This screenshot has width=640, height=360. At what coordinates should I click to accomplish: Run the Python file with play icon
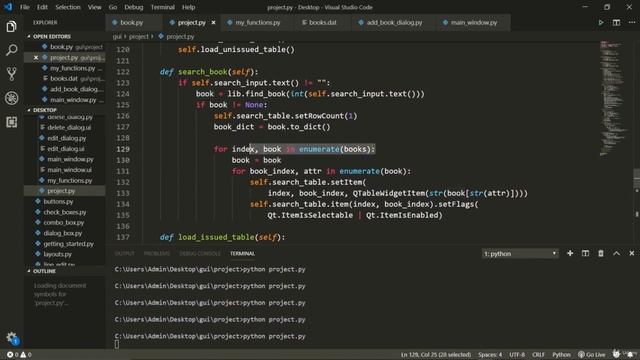pos(601,23)
